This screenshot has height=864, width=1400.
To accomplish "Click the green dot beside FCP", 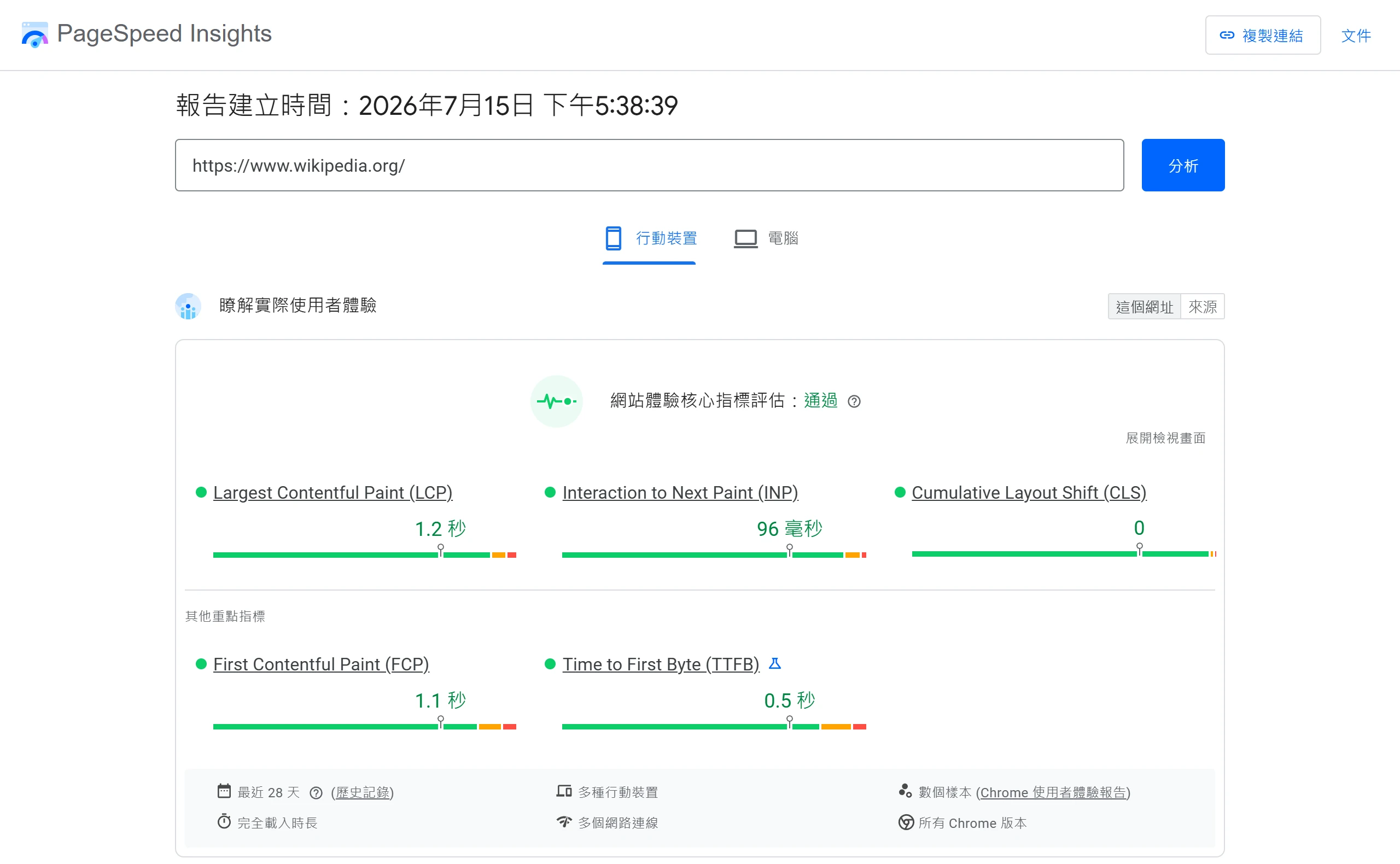I will 201,663.
